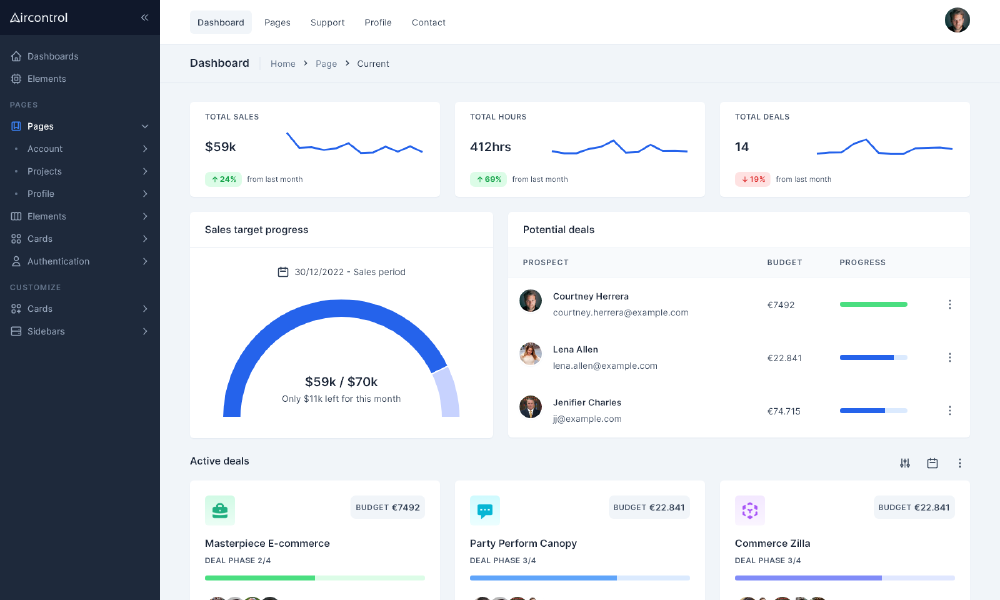The width and height of the screenshot is (1000, 600).
Task: Click the Sidebars icon under Customize
Action: pyautogui.click(x=14, y=331)
